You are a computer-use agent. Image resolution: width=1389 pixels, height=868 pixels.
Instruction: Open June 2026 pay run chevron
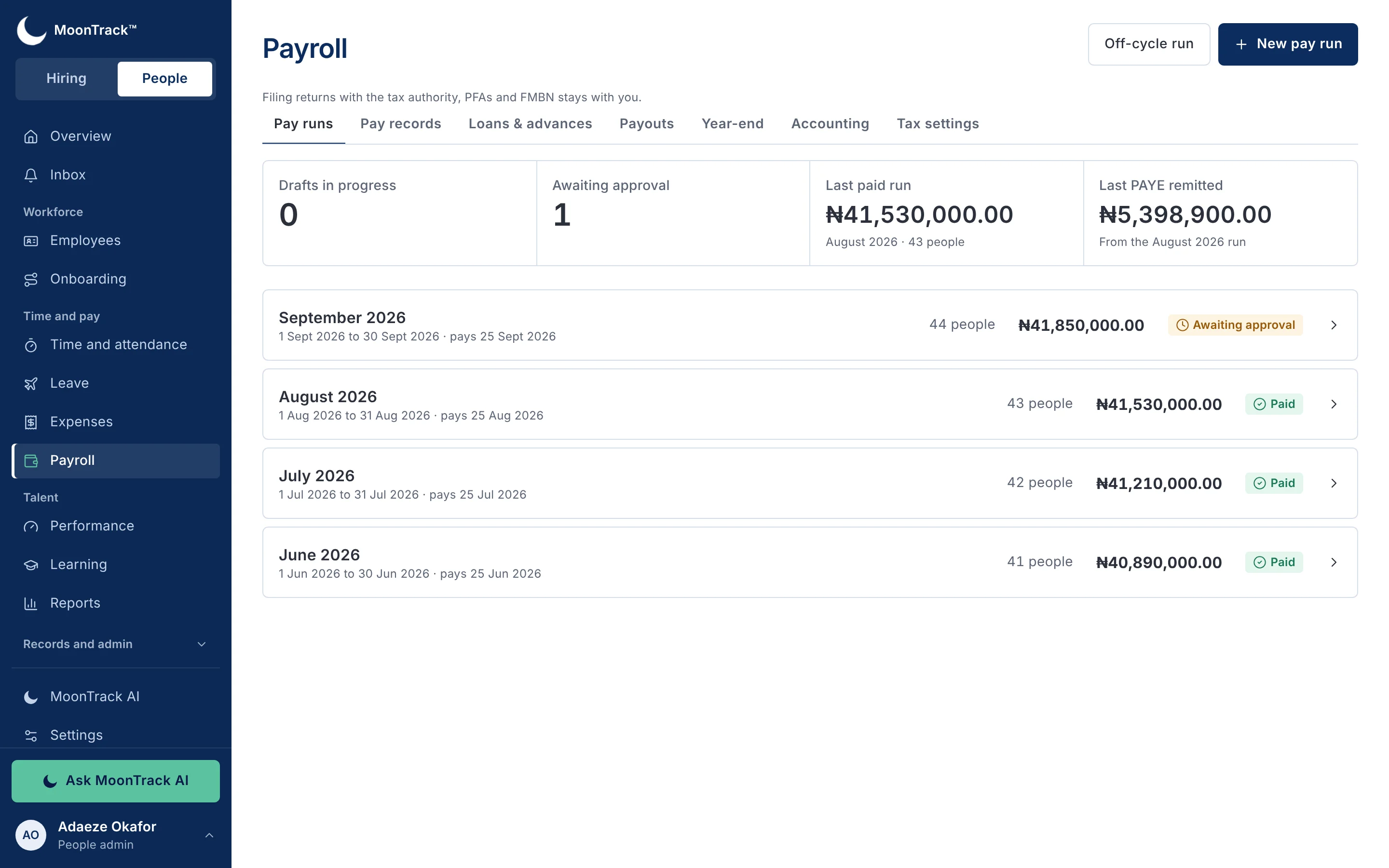(x=1334, y=563)
